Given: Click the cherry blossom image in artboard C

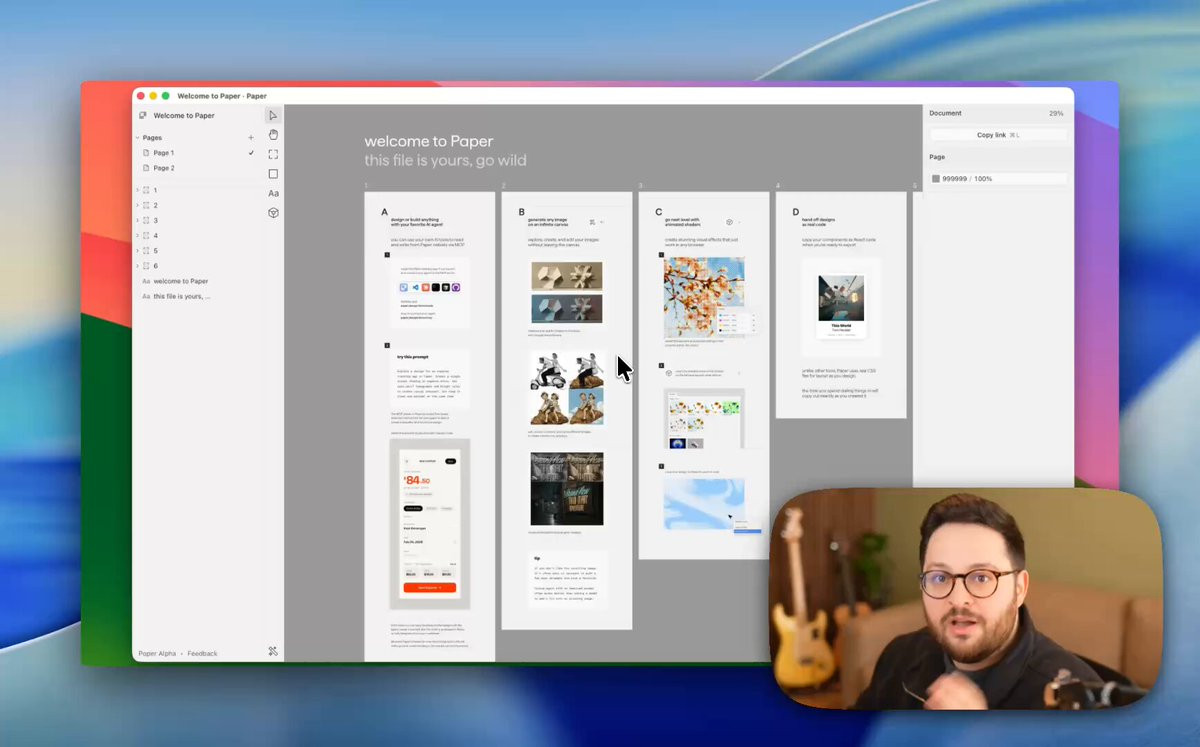Looking at the screenshot, I should tap(704, 297).
